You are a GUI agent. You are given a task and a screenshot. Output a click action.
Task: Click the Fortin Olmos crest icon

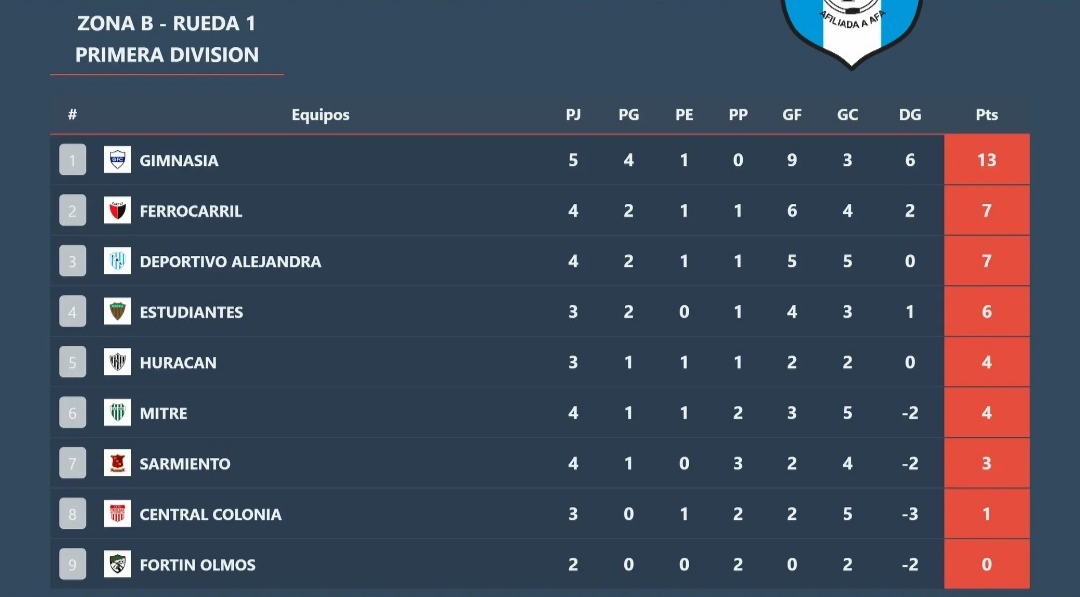[117, 564]
